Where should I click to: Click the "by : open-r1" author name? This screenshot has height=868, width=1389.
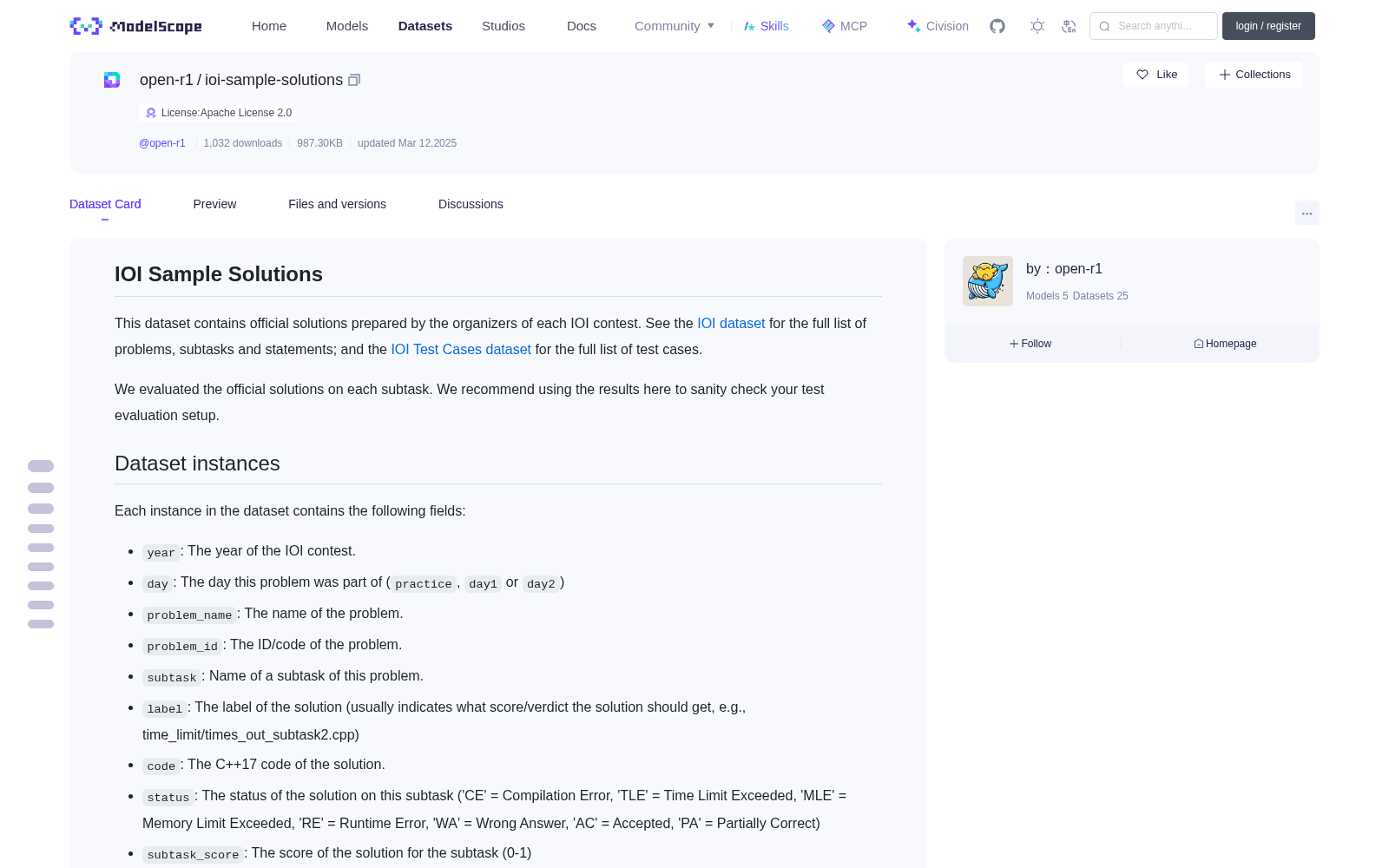pyautogui.click(x=1064, y=269)
